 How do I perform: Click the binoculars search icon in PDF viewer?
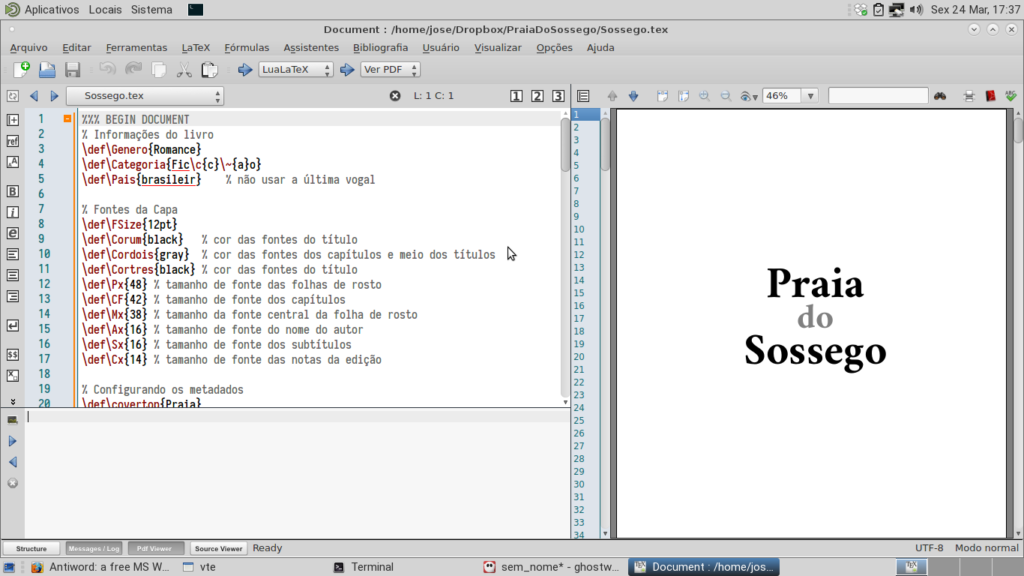click(940, 96)
